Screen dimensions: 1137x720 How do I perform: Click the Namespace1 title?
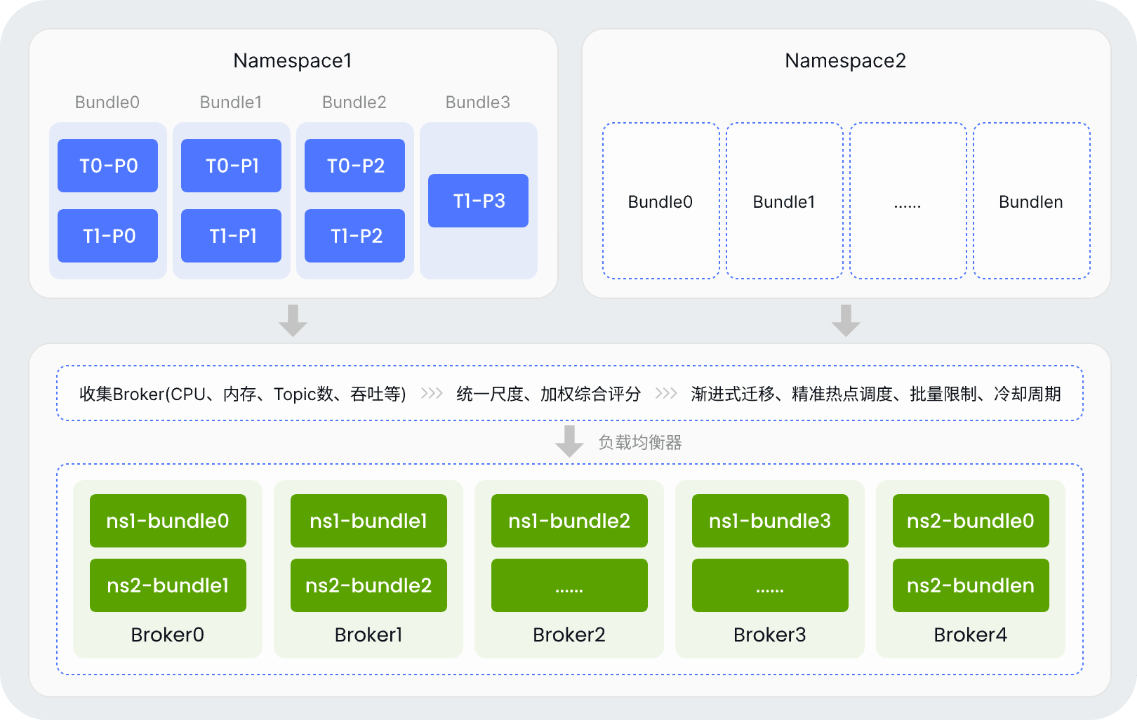292,61
